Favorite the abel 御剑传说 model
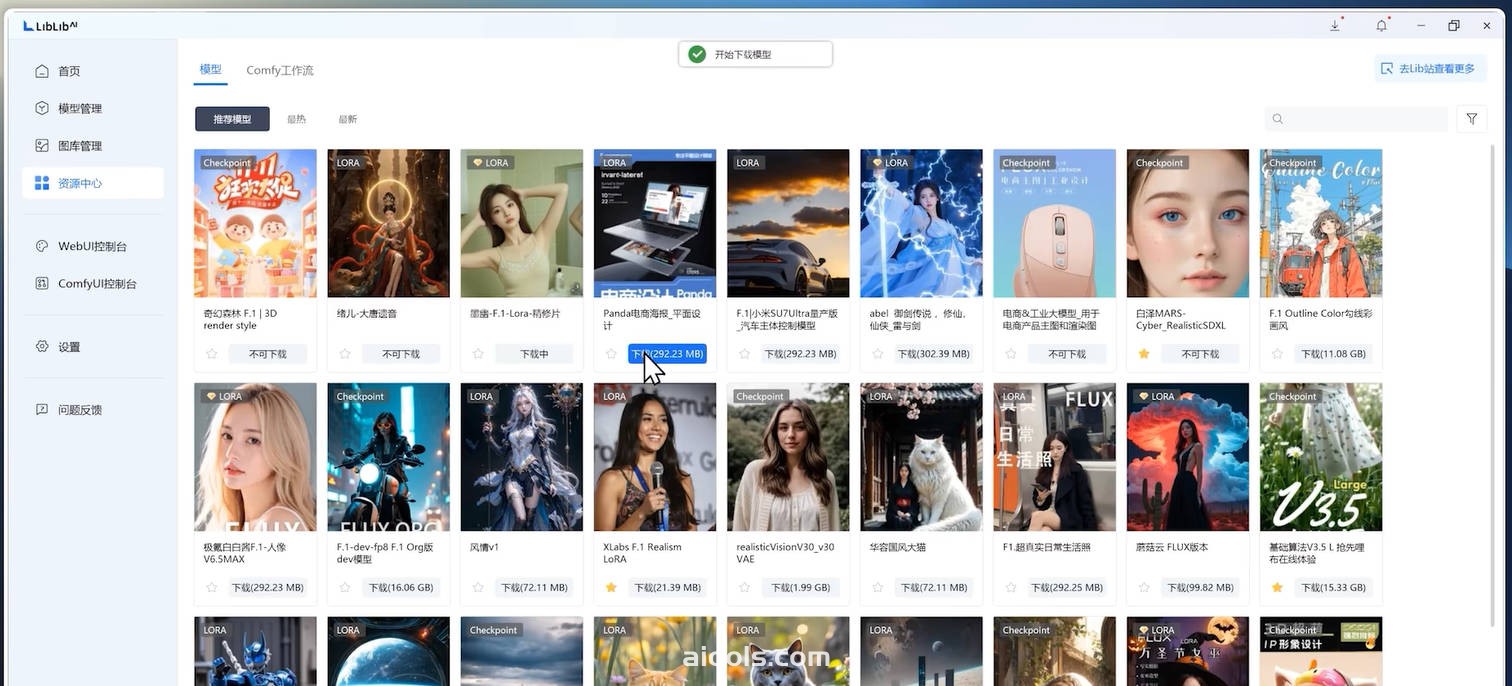 coord(877,354)
